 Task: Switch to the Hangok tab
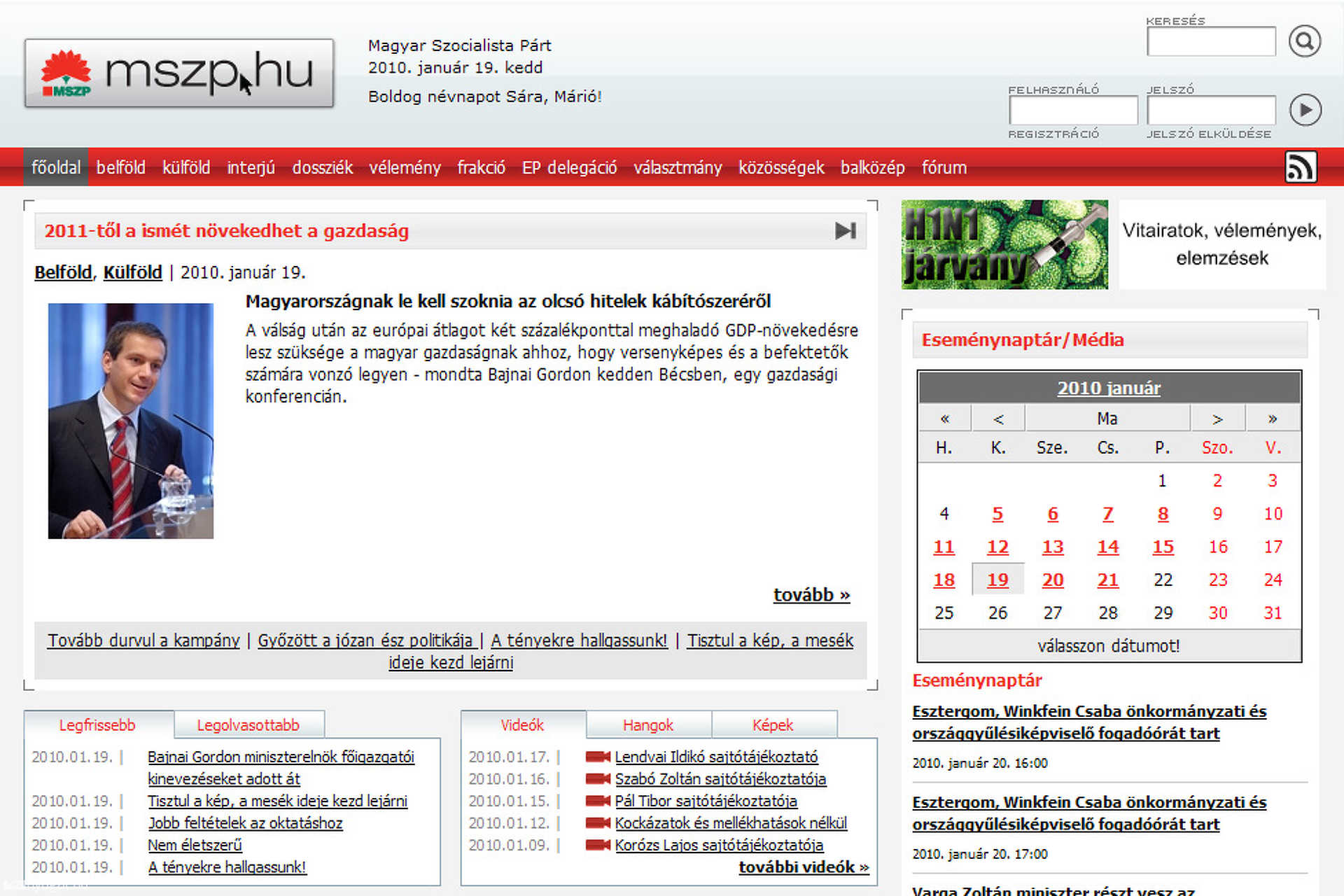[x=648, y=725]
